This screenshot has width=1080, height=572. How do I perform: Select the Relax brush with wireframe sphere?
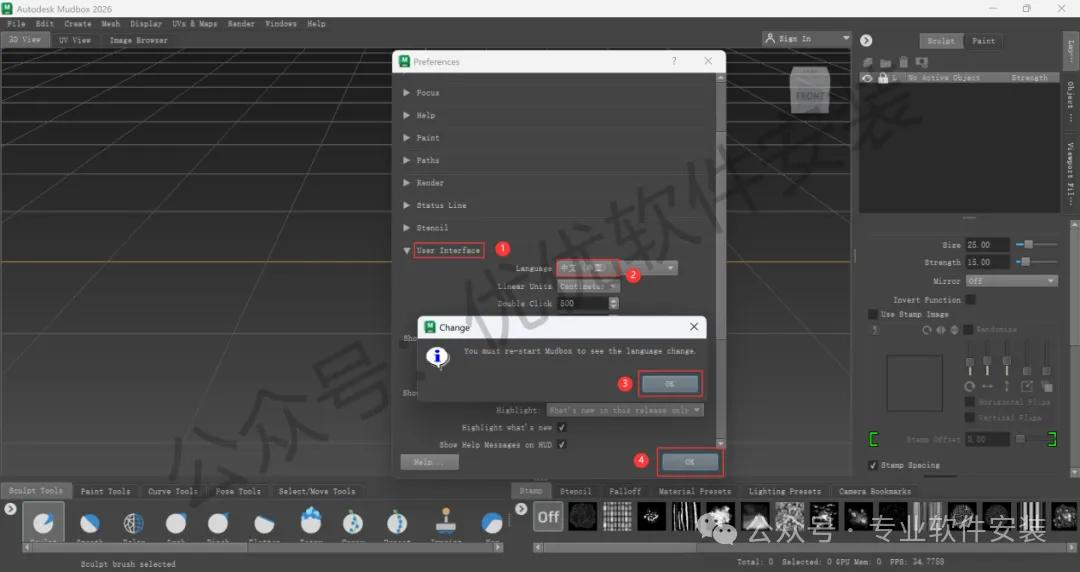tap(133, 524)
